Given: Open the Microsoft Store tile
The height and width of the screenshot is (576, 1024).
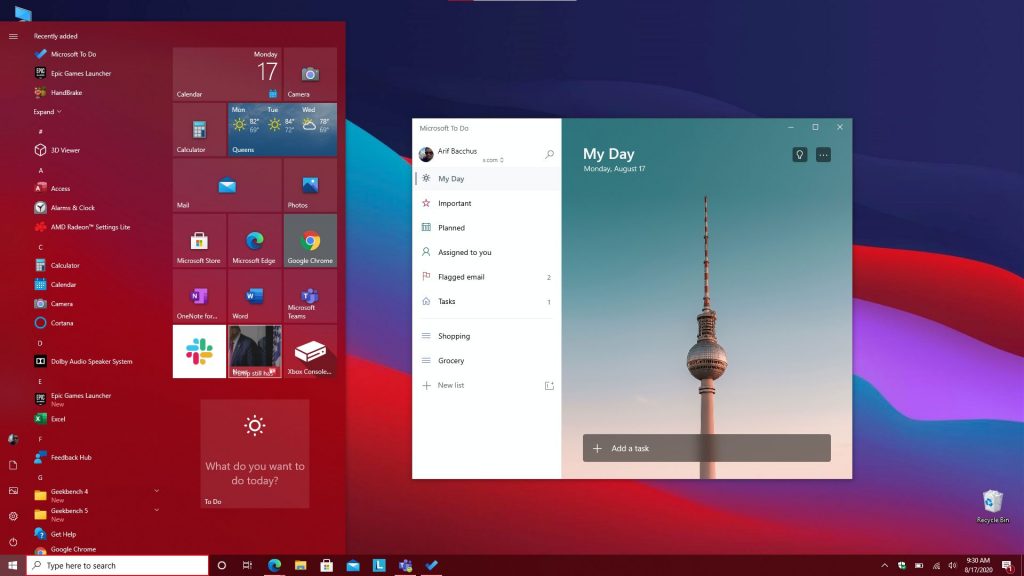Looking at the screenshot, I should click(x=199, y=240).
